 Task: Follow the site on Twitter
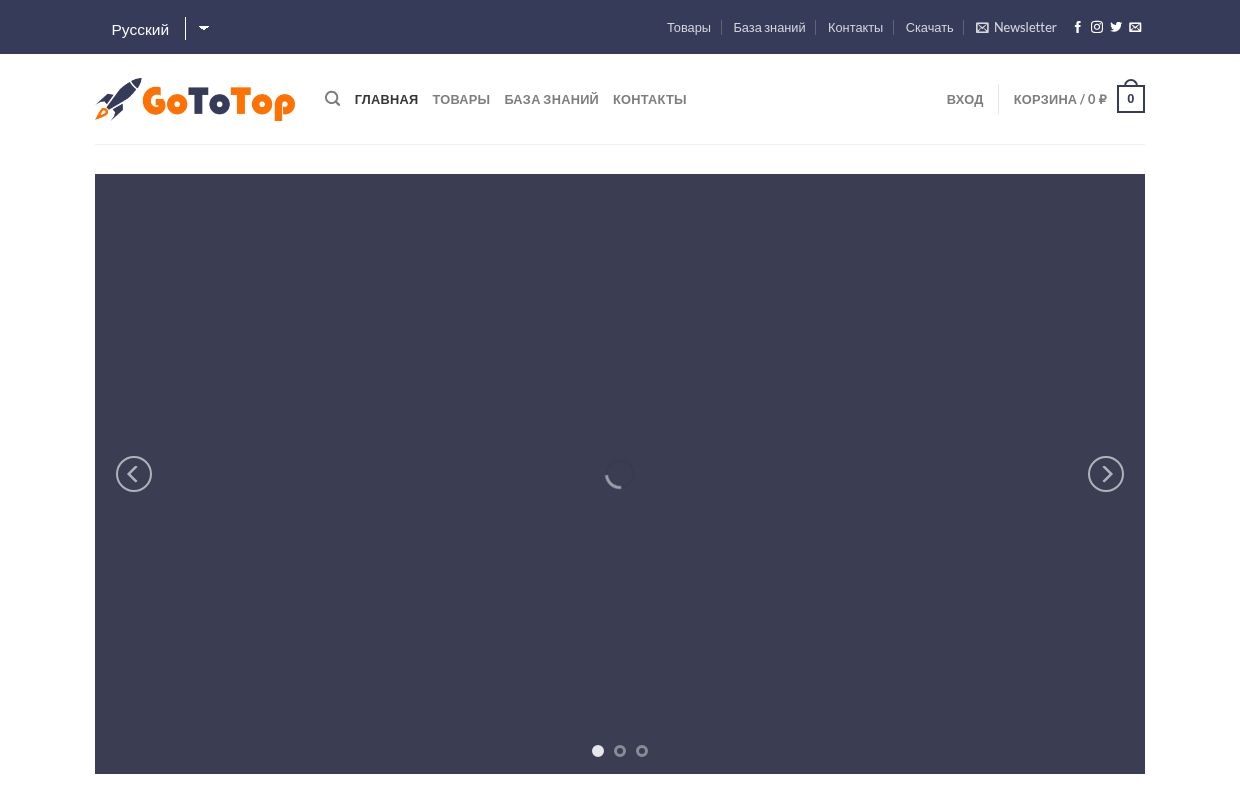1116,27
